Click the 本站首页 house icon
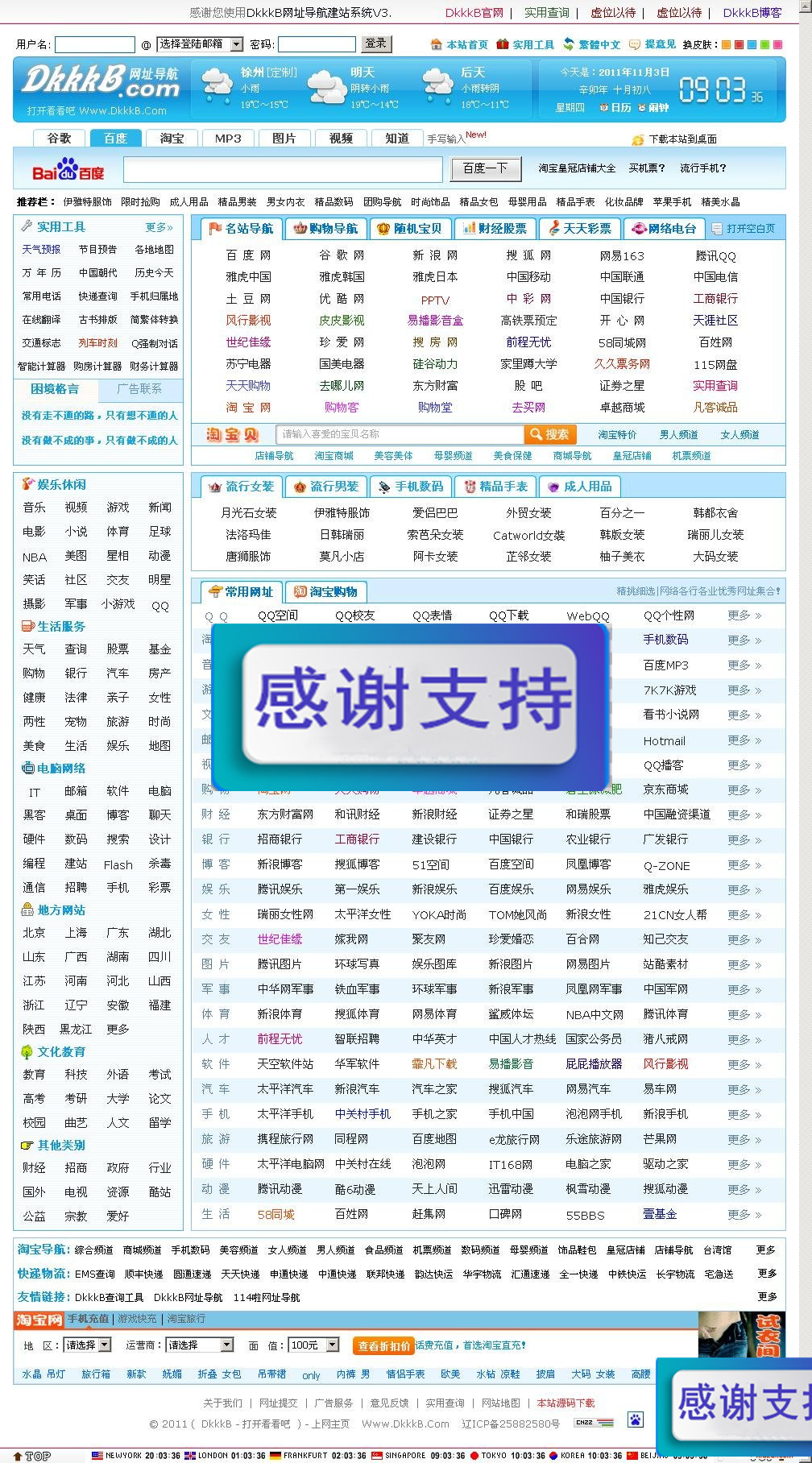The height and width of the screenshot is (1463, 812). [436, 44]
